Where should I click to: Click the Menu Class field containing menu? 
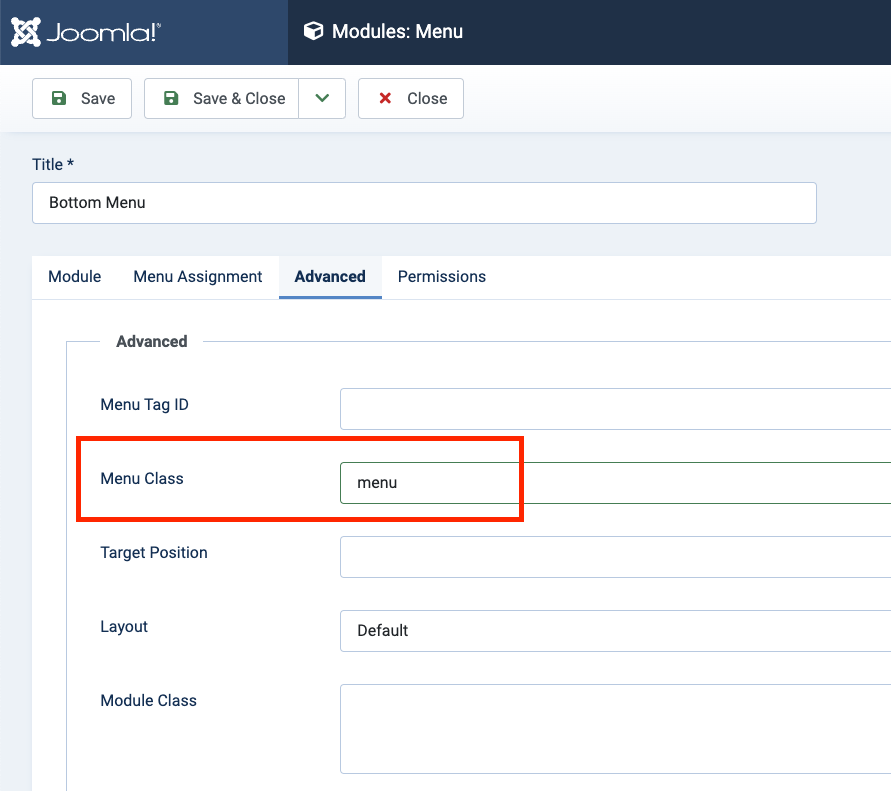click(x=614, y=483)
